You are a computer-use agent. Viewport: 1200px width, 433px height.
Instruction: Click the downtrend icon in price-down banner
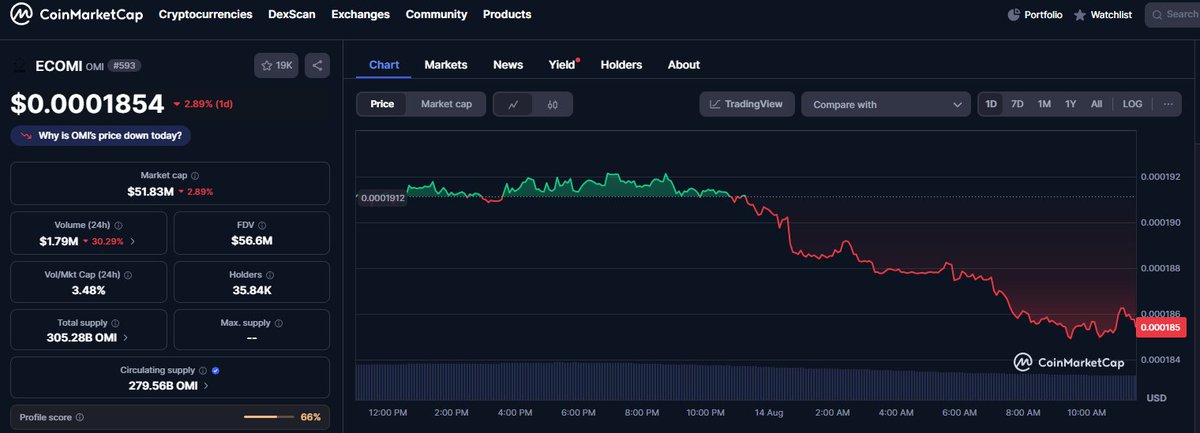pyautogui.click(x=25, y=135)
